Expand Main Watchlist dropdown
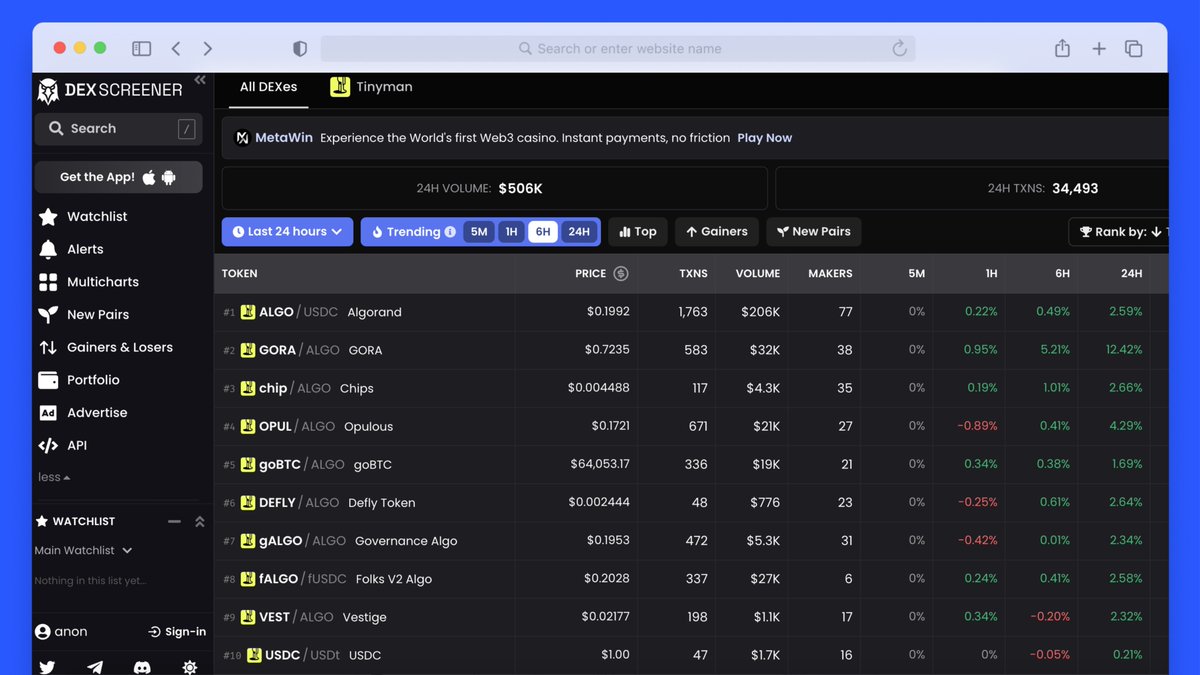1200x675 pixels. (x=83, y=550)
